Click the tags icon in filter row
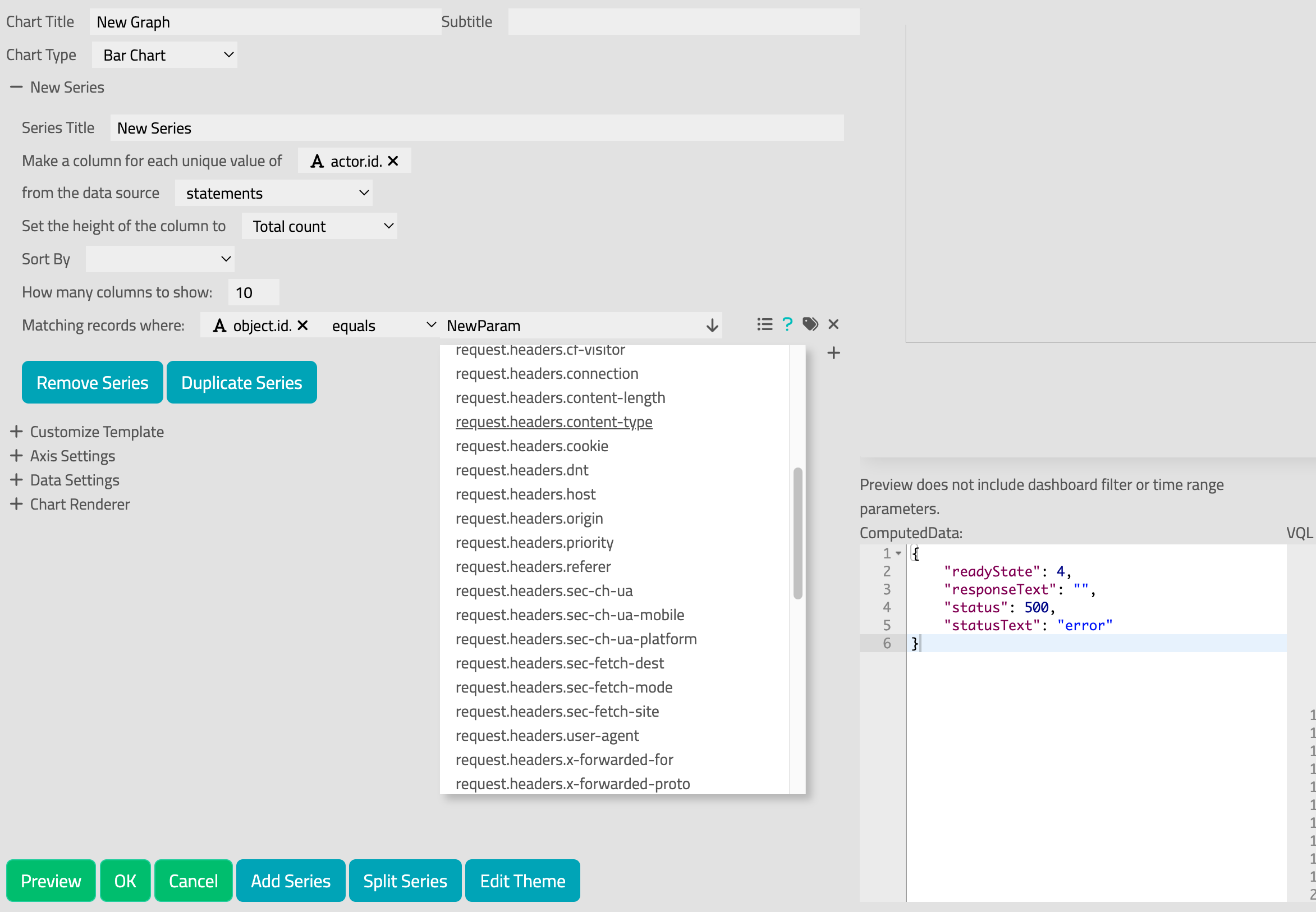Screen dimensions: 1316x912 pos(810,324)
